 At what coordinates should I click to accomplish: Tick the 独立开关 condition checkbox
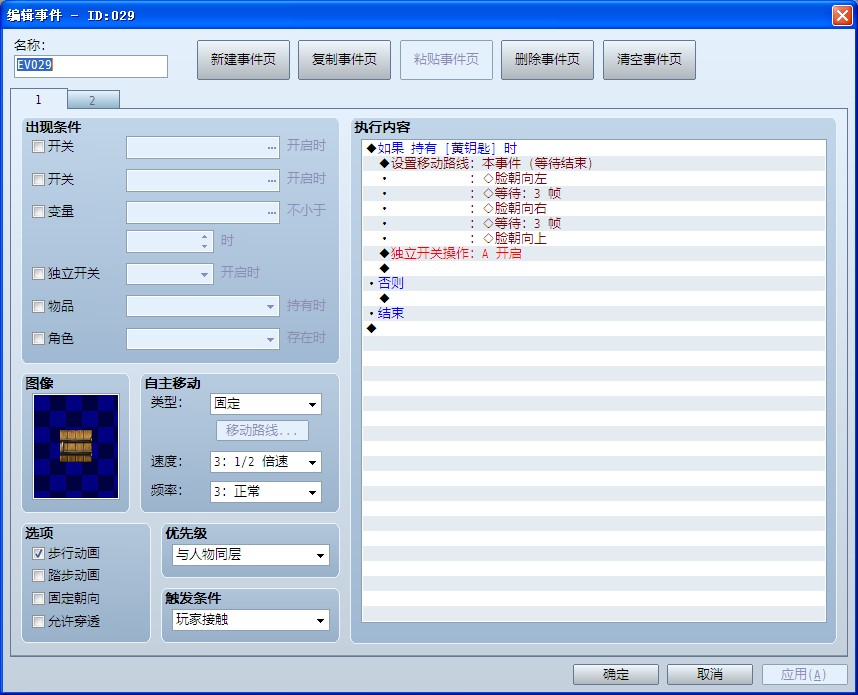[x=38, y=274]
